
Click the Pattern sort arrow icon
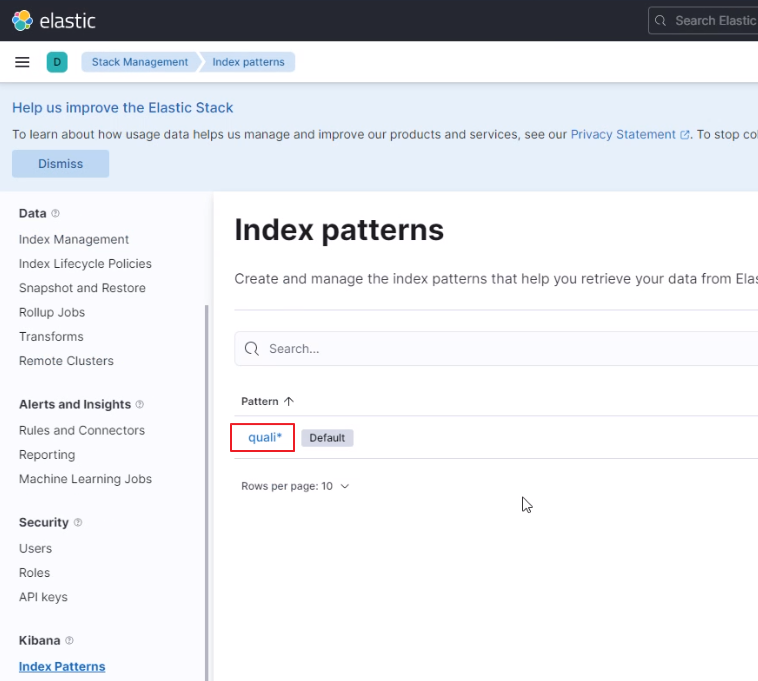[x=289, y=401]
